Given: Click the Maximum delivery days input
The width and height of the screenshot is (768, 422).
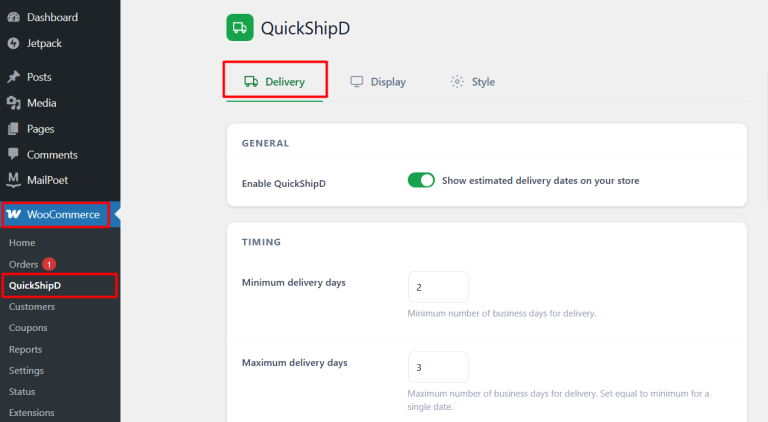Looking at the screenshot, I should tap(438, 367).
